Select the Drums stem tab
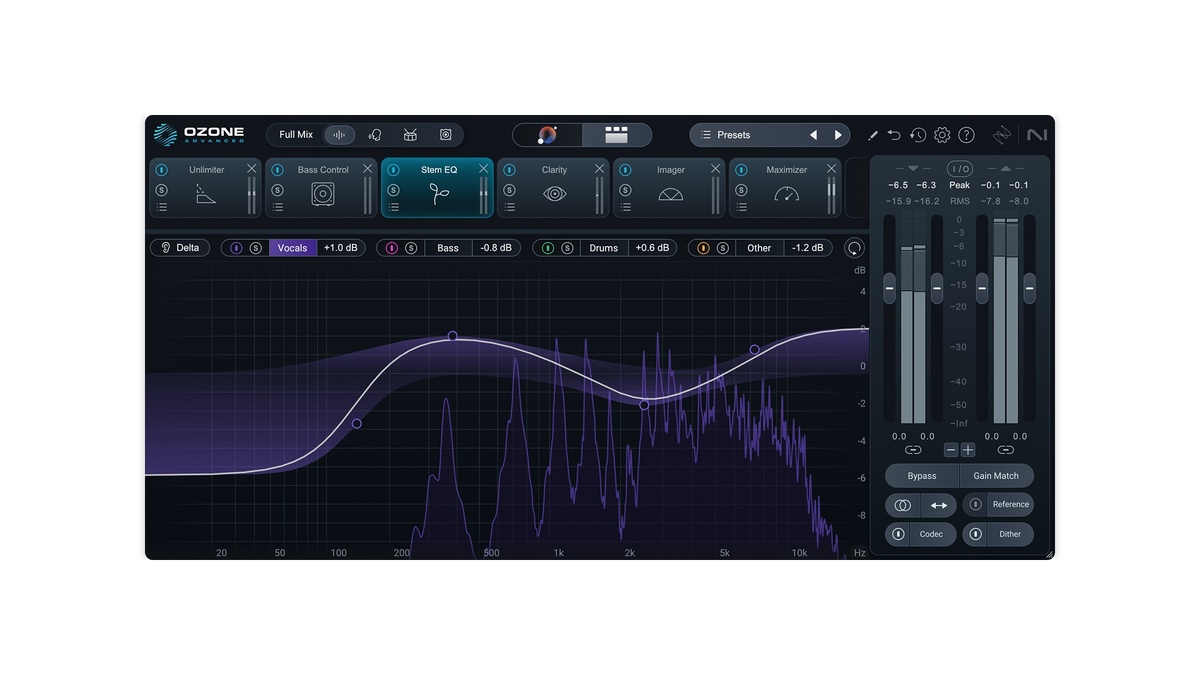Image resolution: width=1200 pixels, height=675 pixels. [604, 248]
